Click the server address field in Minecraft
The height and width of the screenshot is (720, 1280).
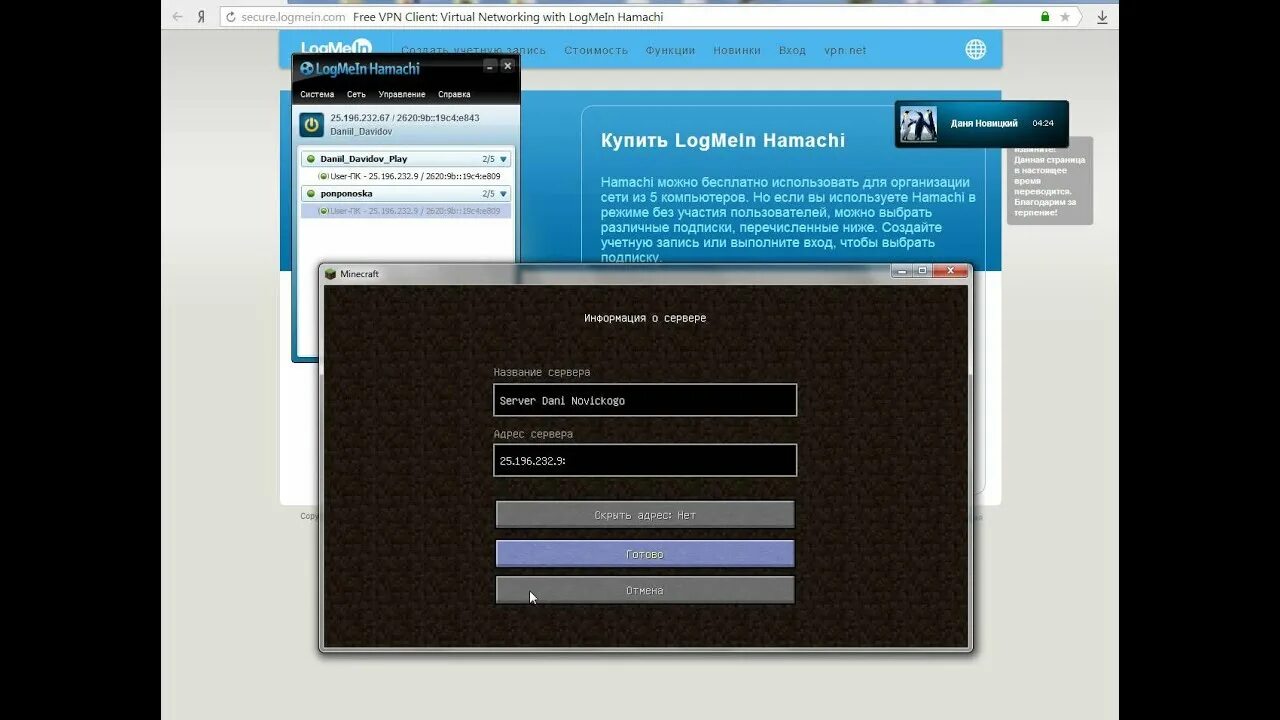645,460
